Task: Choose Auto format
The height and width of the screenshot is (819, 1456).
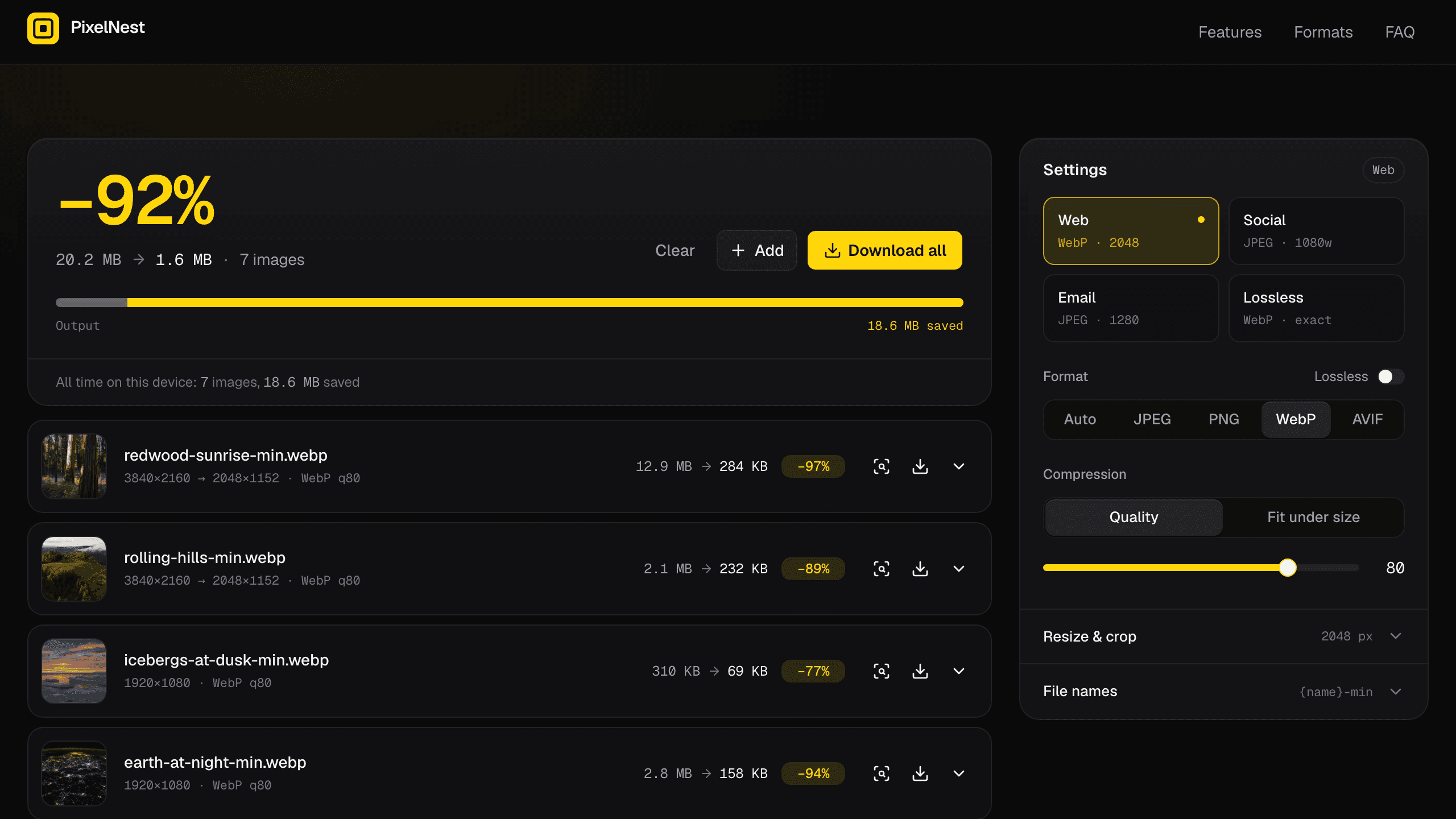Action: 1080,420
